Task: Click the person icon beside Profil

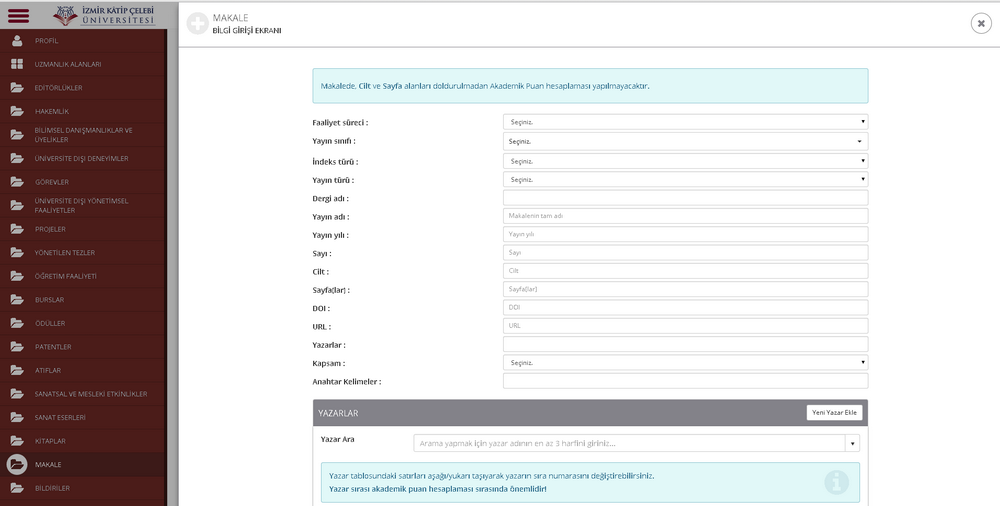Action: (x=17, y=41)
